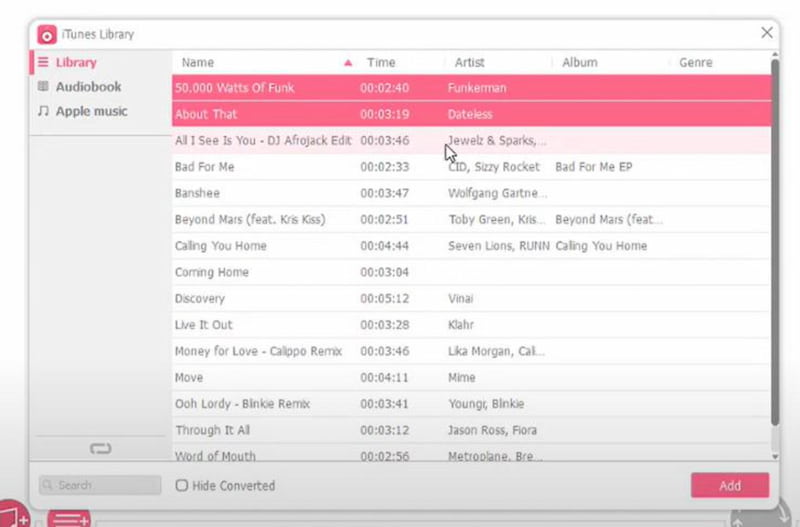Click artist Dateless cell
The height and width of the screenshot is (527, 800).
470,114
